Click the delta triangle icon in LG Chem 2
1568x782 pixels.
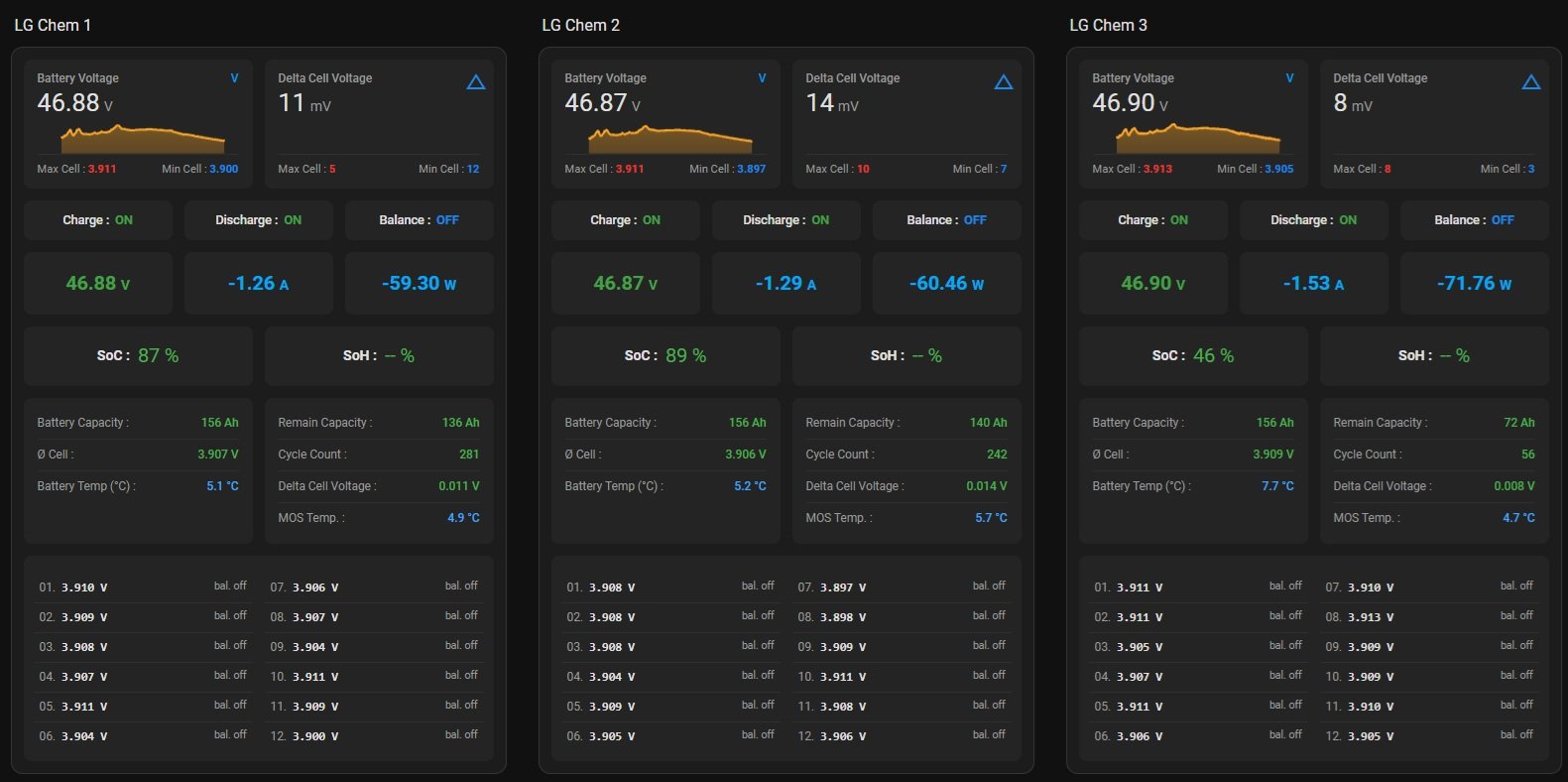point(1004,82)
